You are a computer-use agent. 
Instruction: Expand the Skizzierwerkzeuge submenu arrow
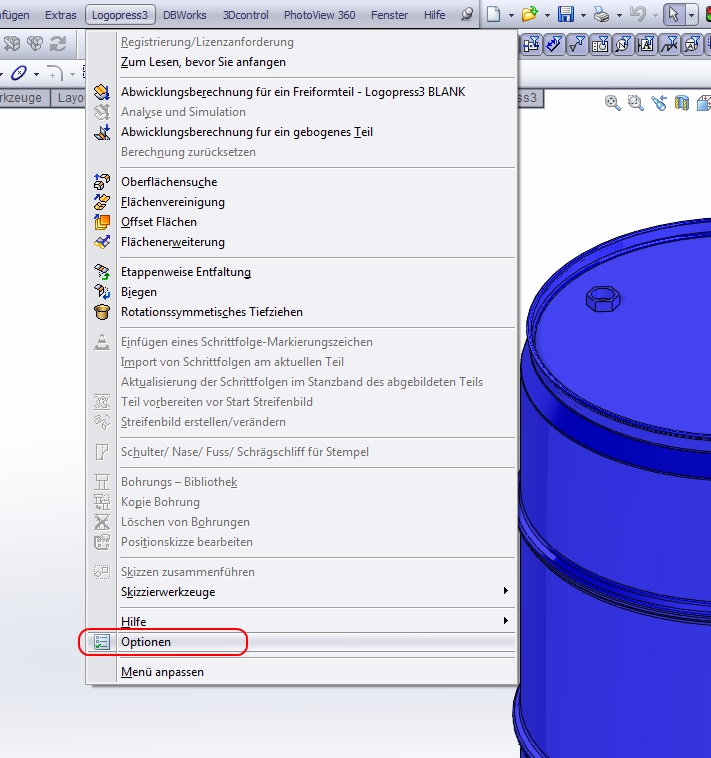[x=506, y=590]
